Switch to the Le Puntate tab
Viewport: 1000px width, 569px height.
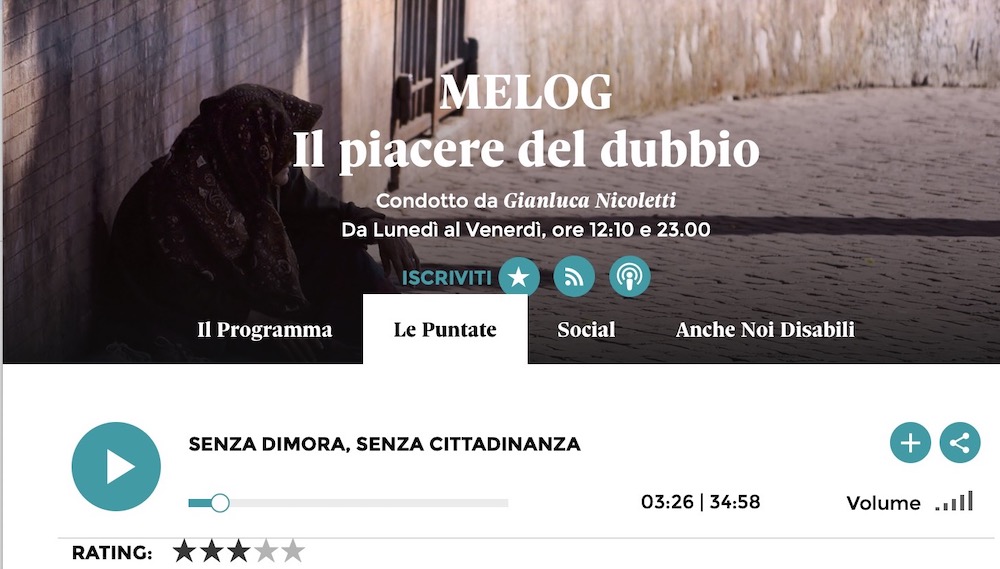click(x=445, y=329)
